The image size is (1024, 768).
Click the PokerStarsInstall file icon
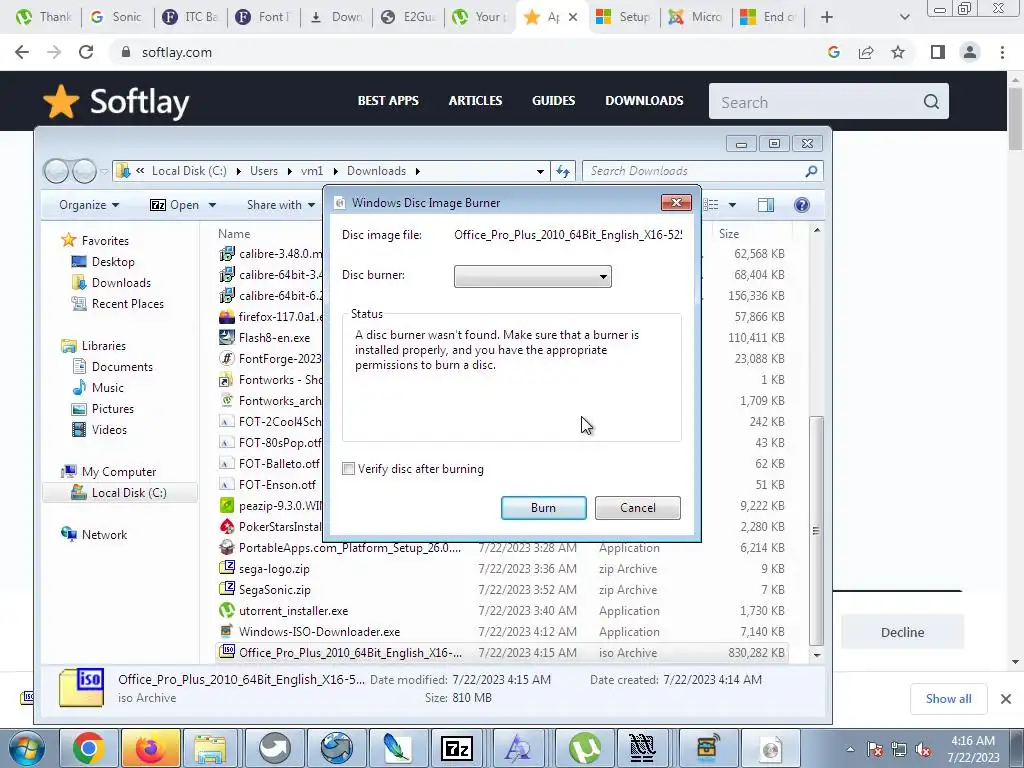(x=227, y=526)
